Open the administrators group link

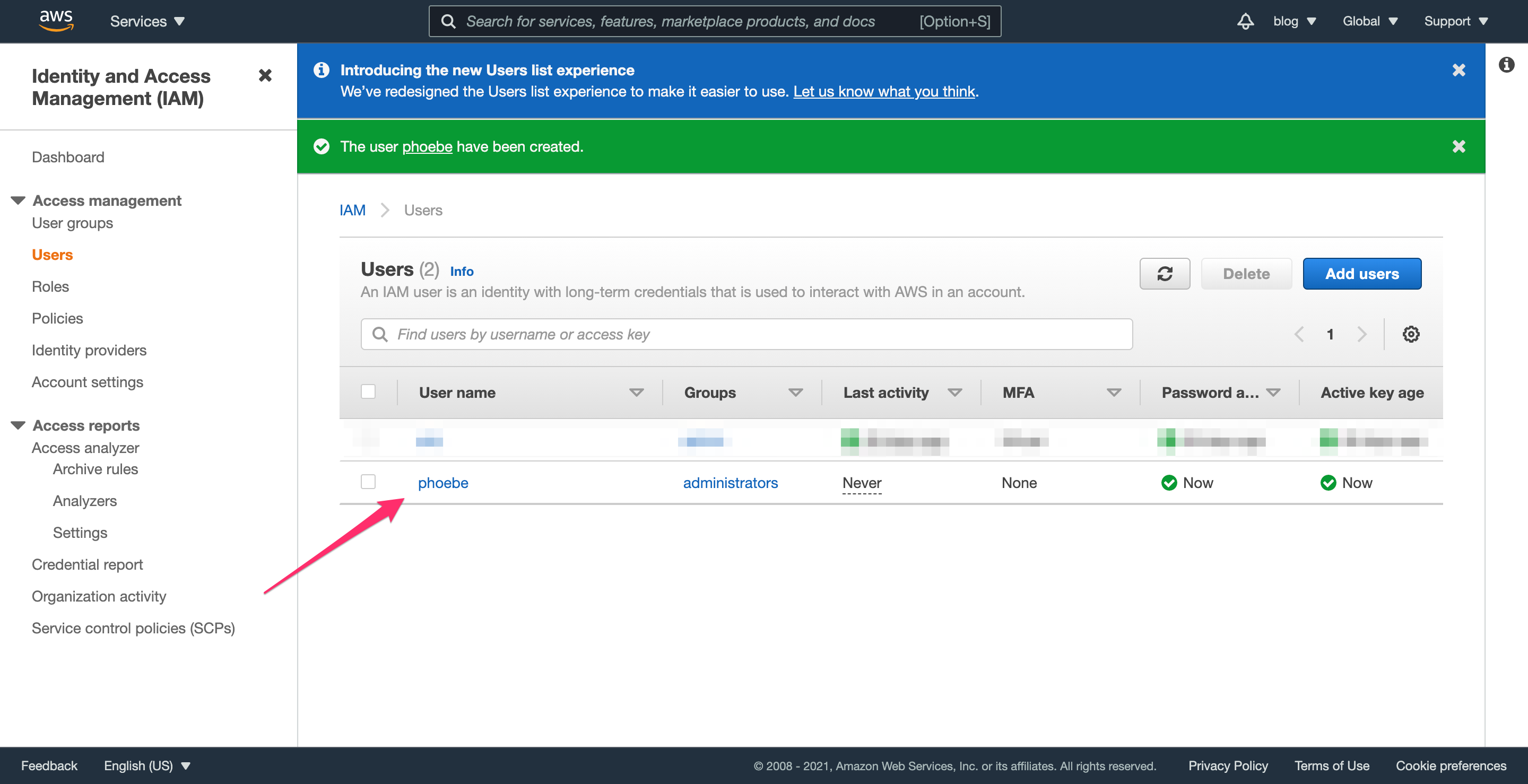tap(730, 483)
